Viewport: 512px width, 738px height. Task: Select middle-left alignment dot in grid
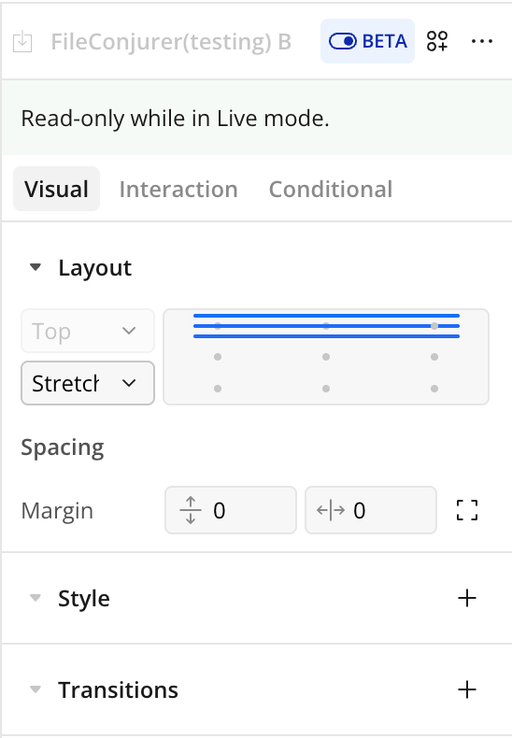217,357
